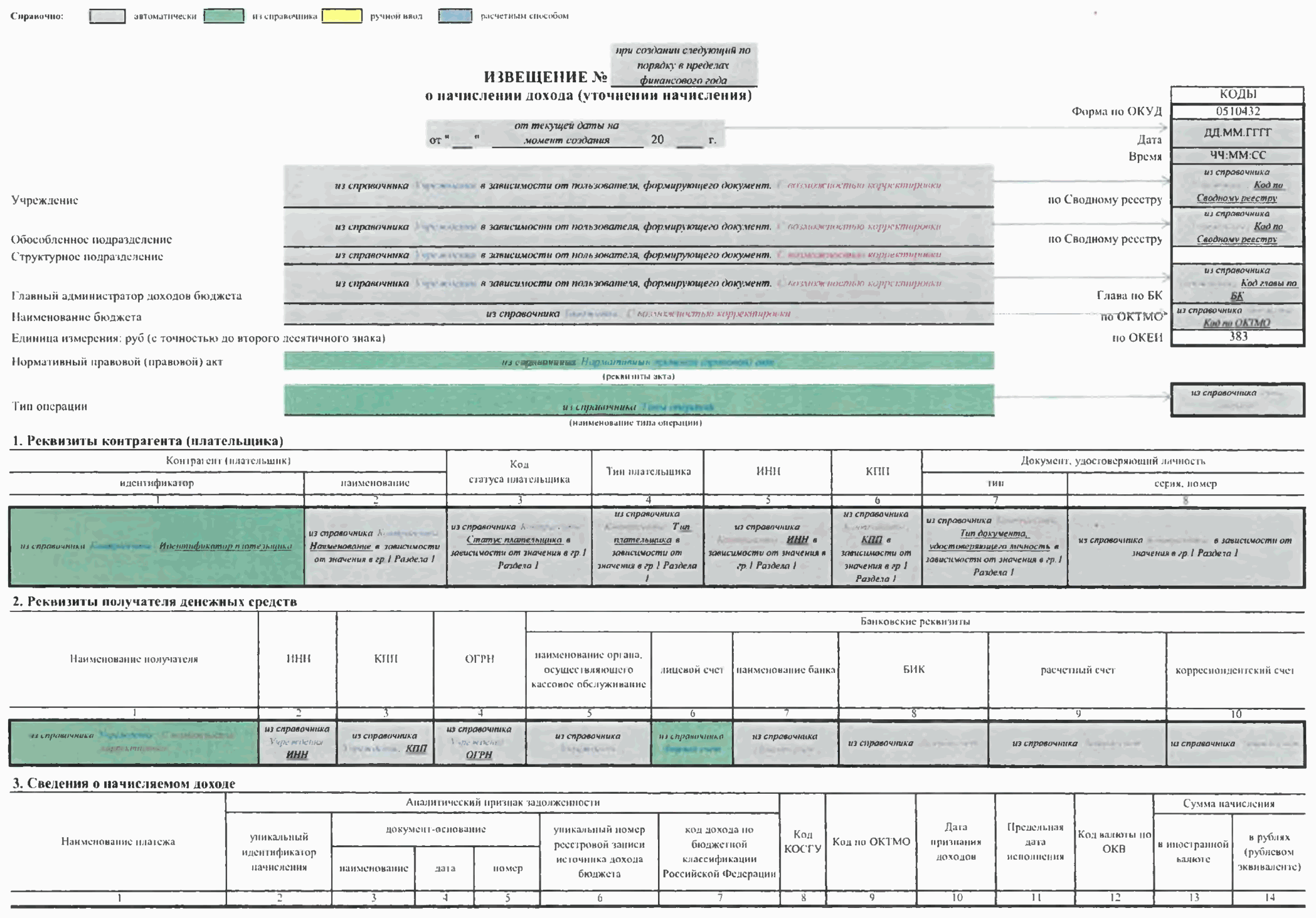Click the Учреждение gray entry field
Image resolution: width=1316 pixels, height=918 pixels.
click(x=639, y=186)
